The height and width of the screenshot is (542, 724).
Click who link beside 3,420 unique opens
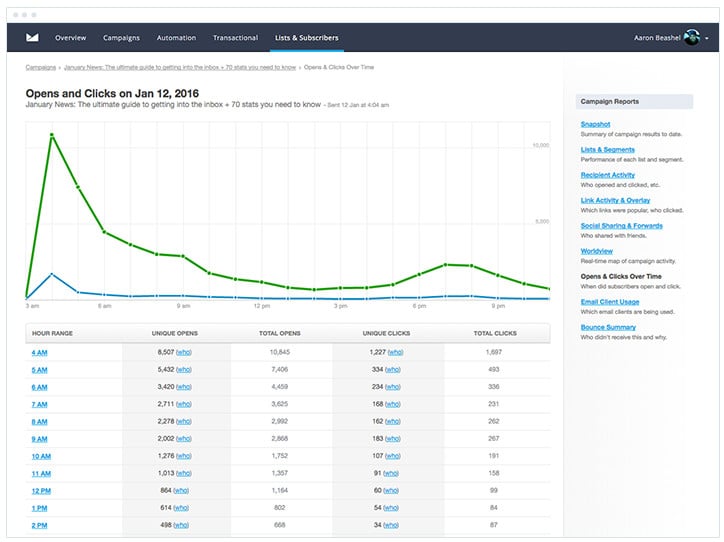tap(184, 387)
